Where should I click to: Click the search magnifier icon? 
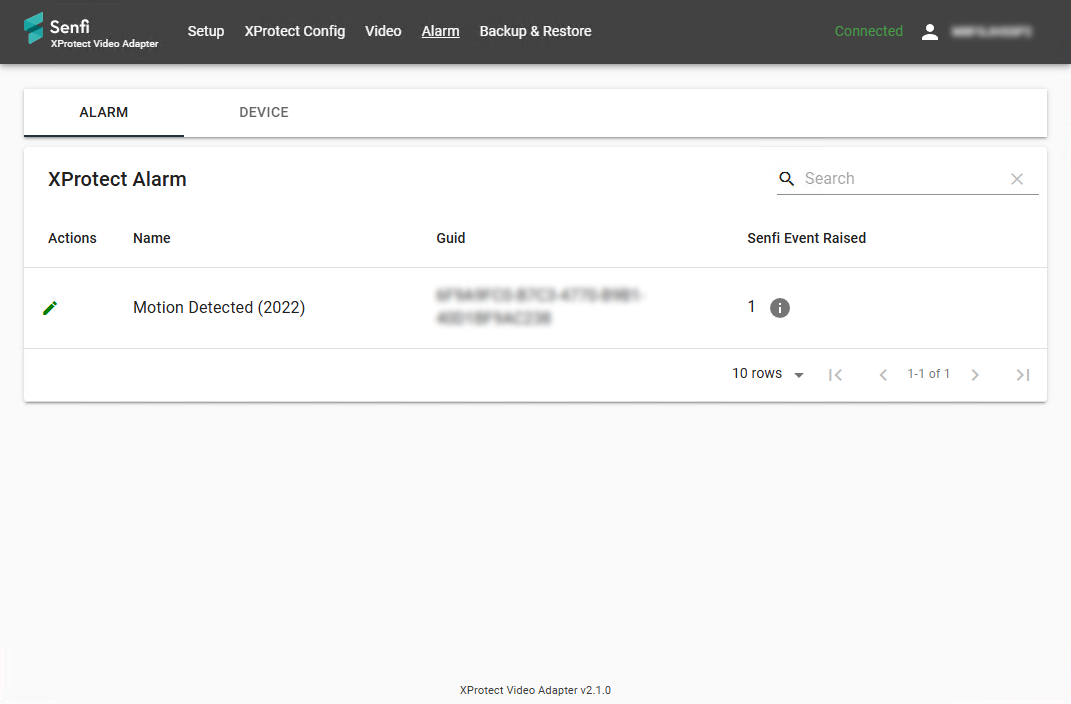click(787, 179)
